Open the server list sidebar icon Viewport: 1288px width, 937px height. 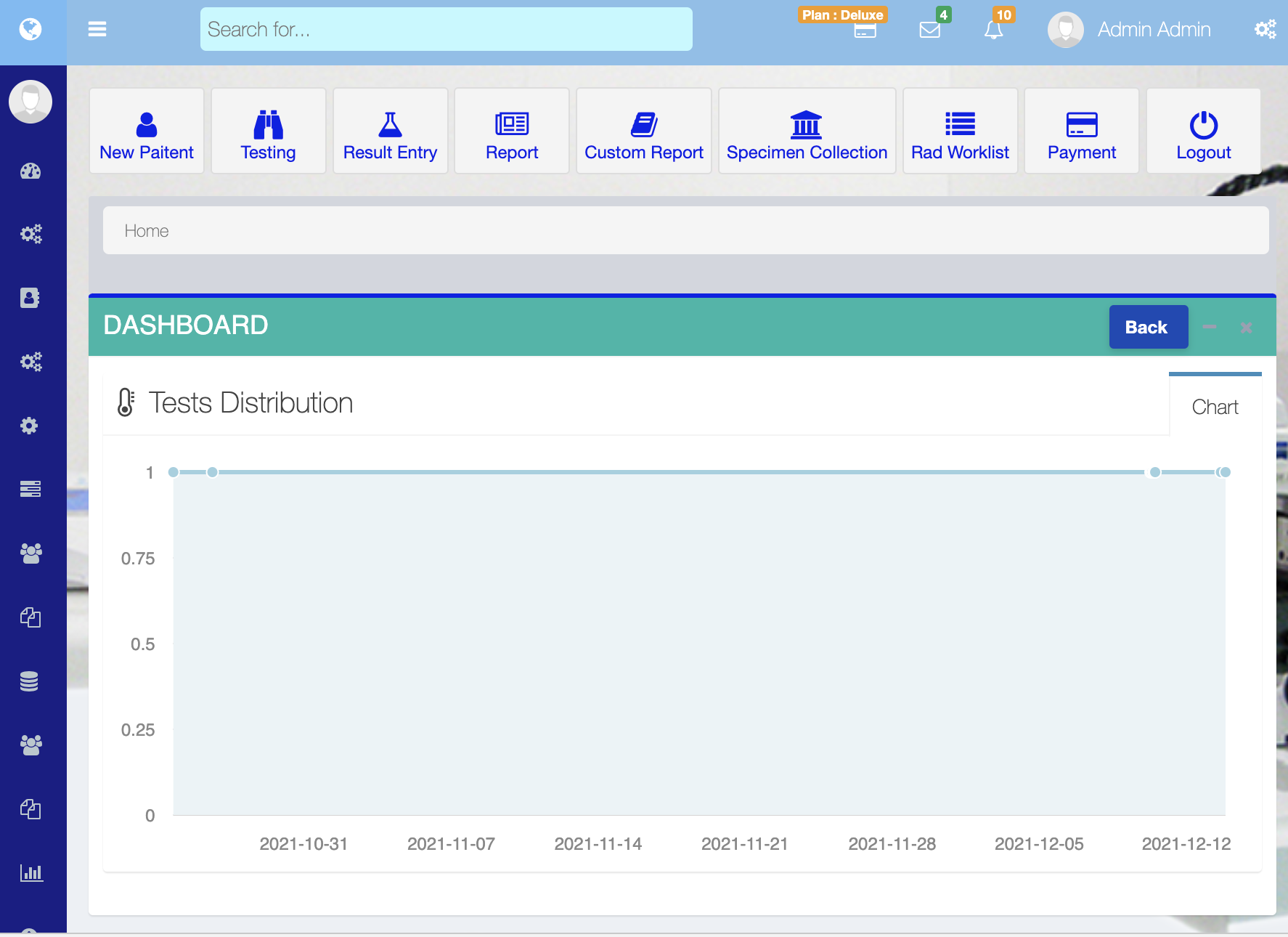[x=30, y=489]
